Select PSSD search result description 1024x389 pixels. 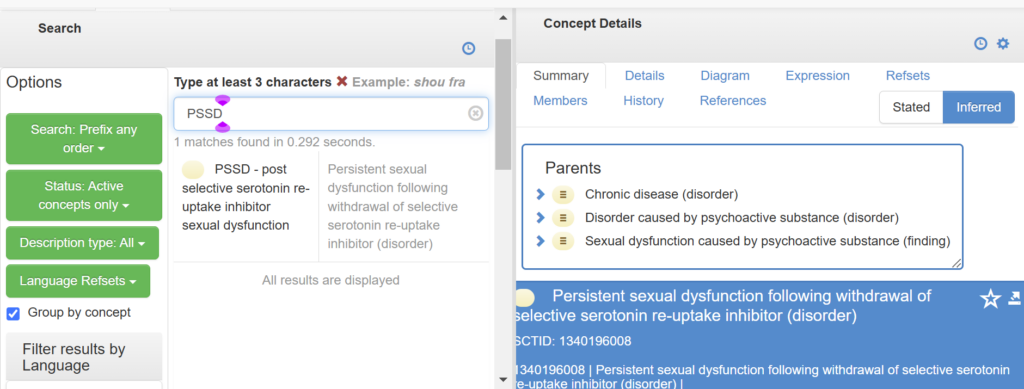point(245,197)
